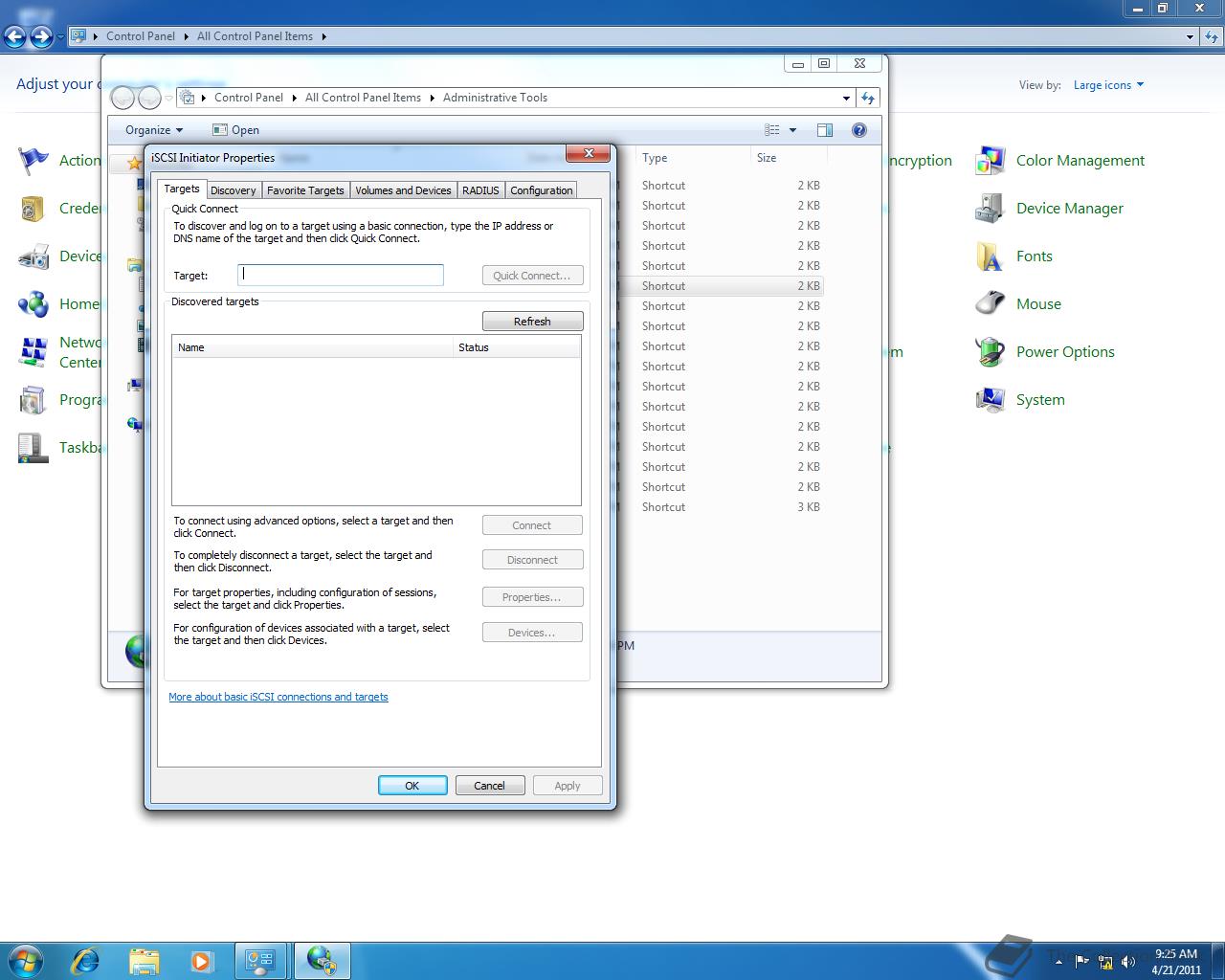This screenshot has width=1225, height=980.
Task: Click into the Target input field
Action: click(x=341, y=275)
